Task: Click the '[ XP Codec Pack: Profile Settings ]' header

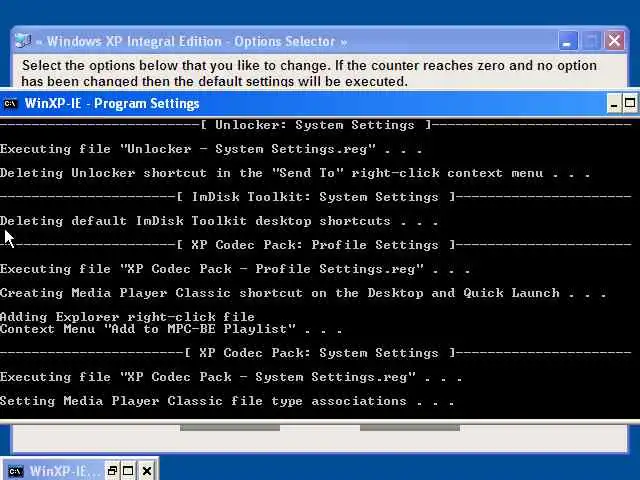Action: point(316,245)
